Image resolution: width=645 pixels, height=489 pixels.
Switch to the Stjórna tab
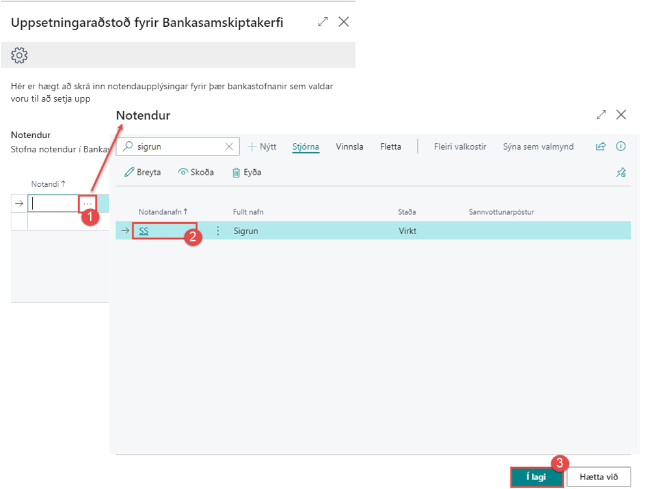[x=305, y=146]
